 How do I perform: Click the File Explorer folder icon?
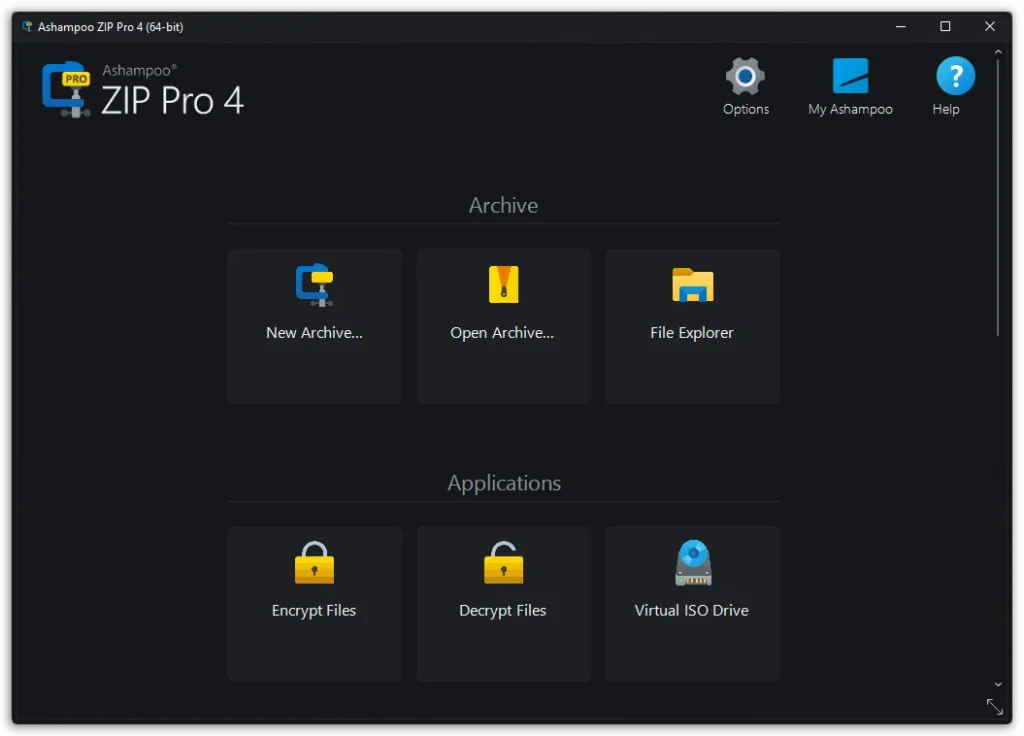tap(692, 285)
